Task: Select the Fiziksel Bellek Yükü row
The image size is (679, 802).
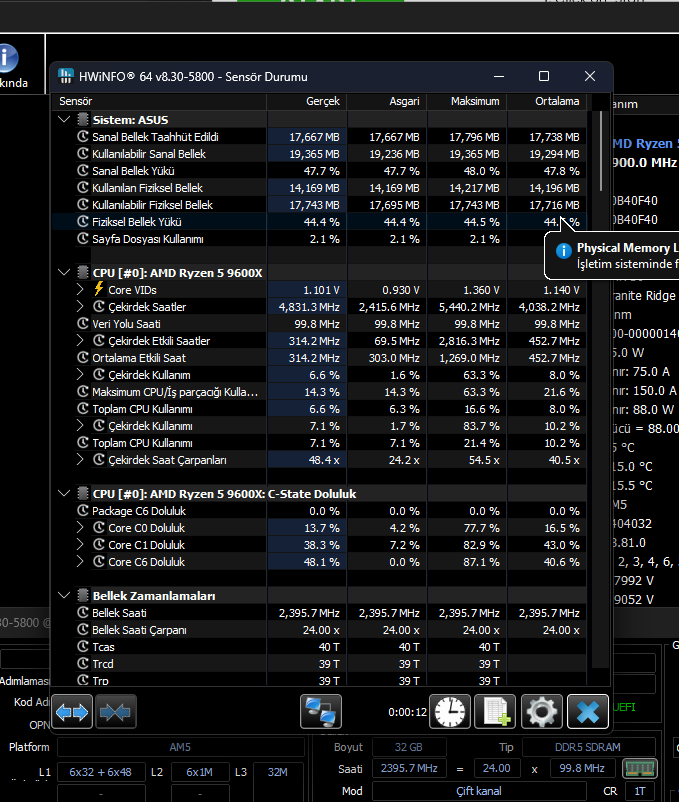Action: pos(320,221)
